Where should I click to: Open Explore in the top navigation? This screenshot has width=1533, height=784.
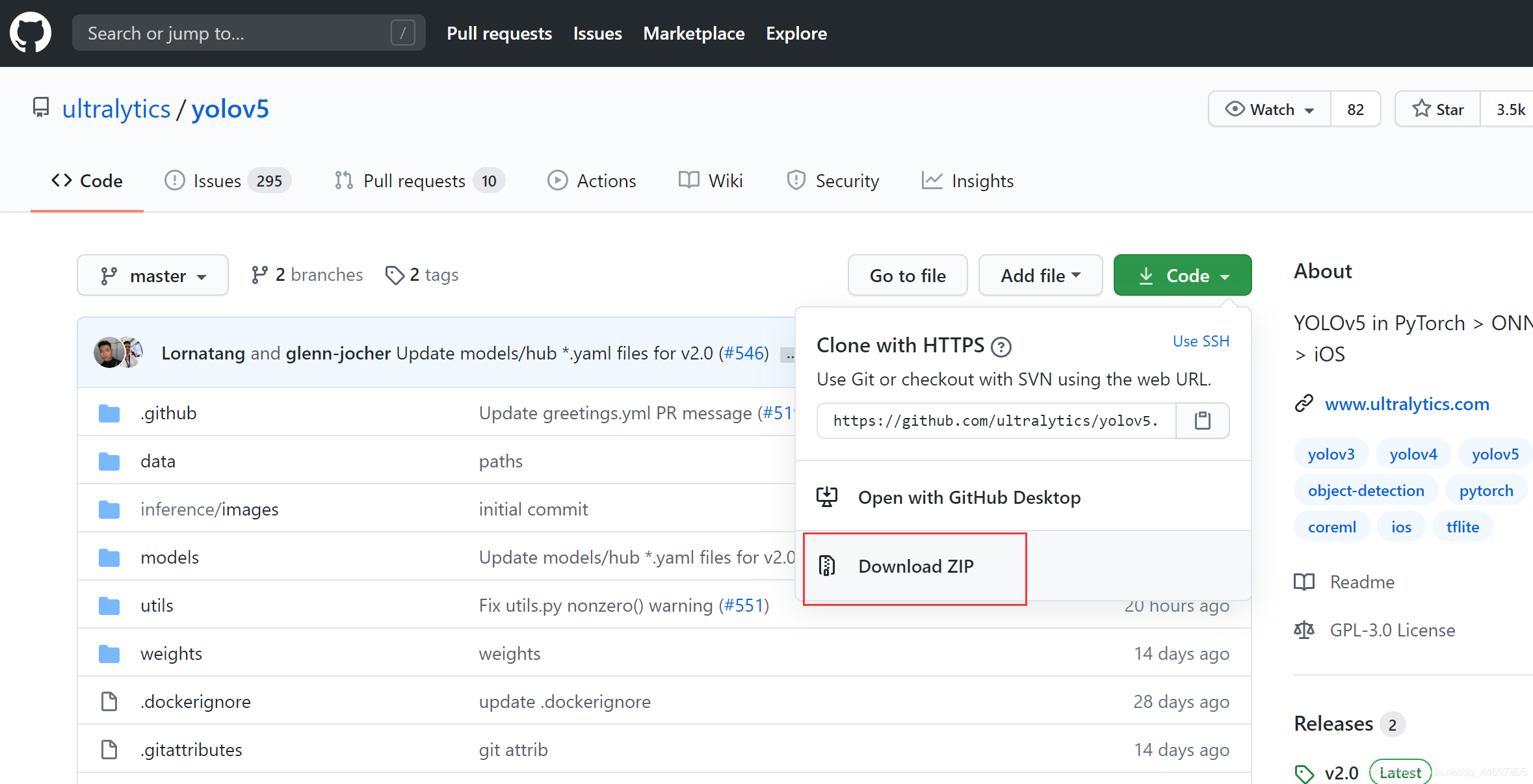coord(796,33)
